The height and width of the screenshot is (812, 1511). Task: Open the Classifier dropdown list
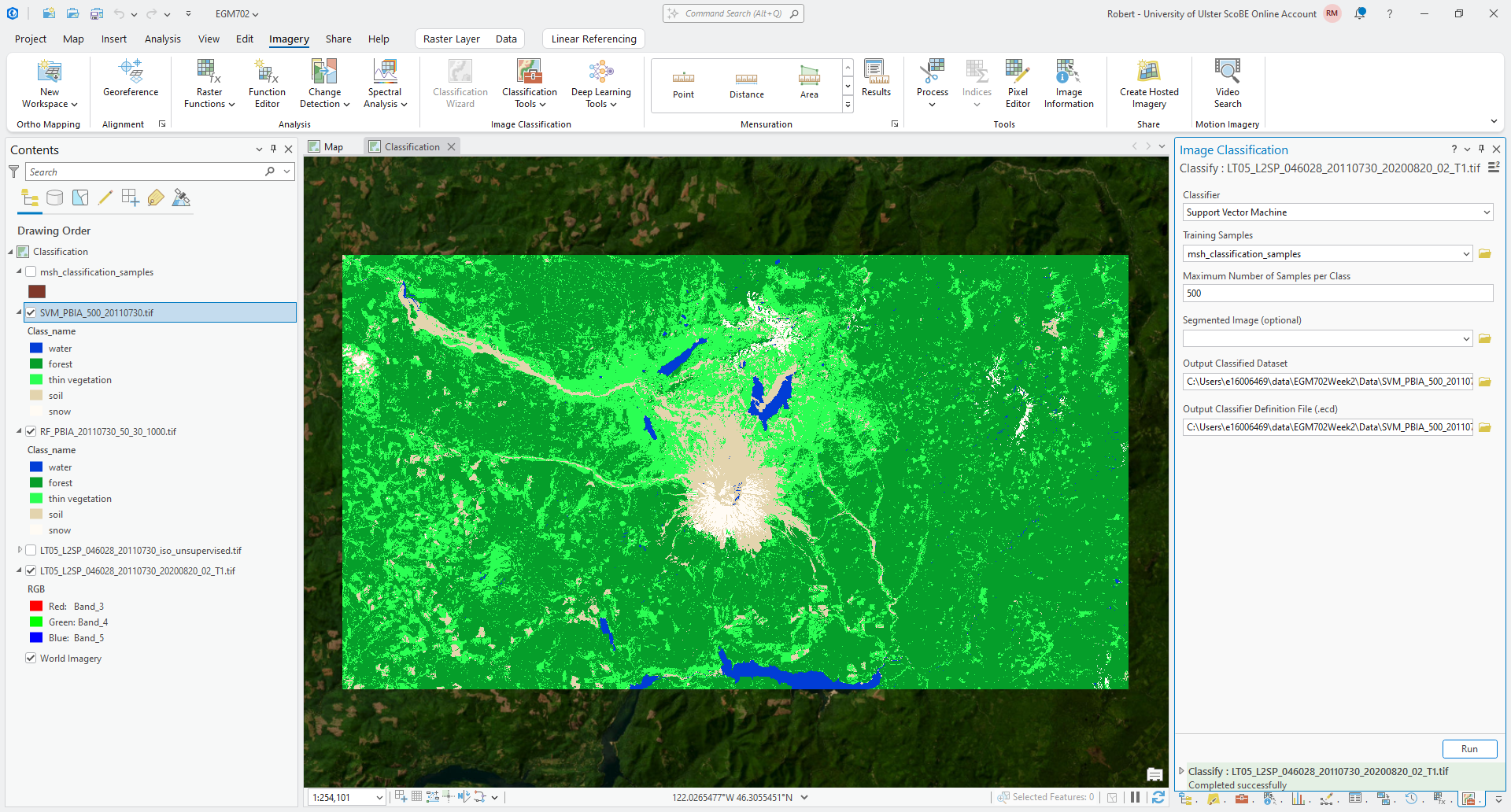[1486, 212]
